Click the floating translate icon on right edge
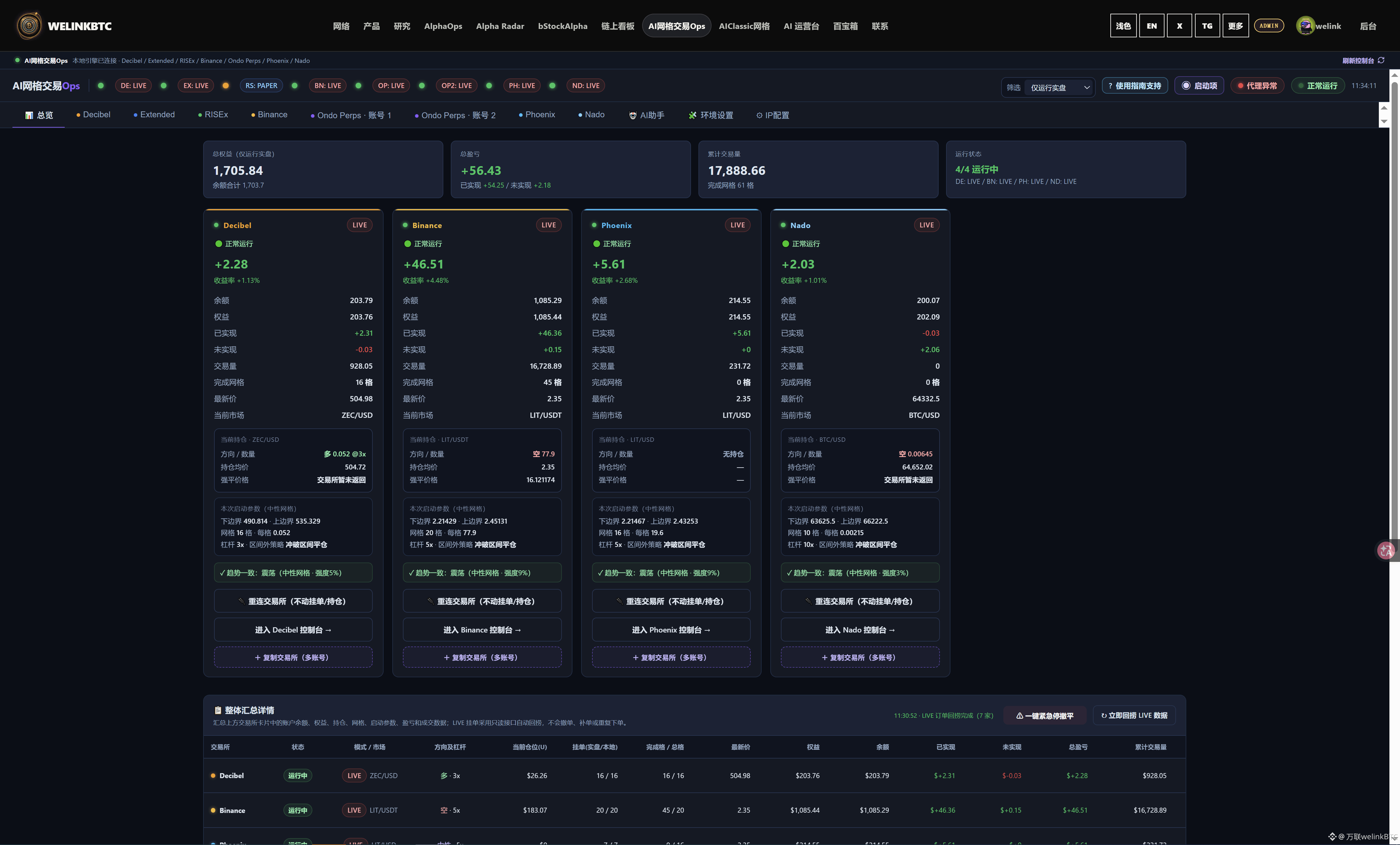Screen dimensions: 1400x845 (1386, 550)
